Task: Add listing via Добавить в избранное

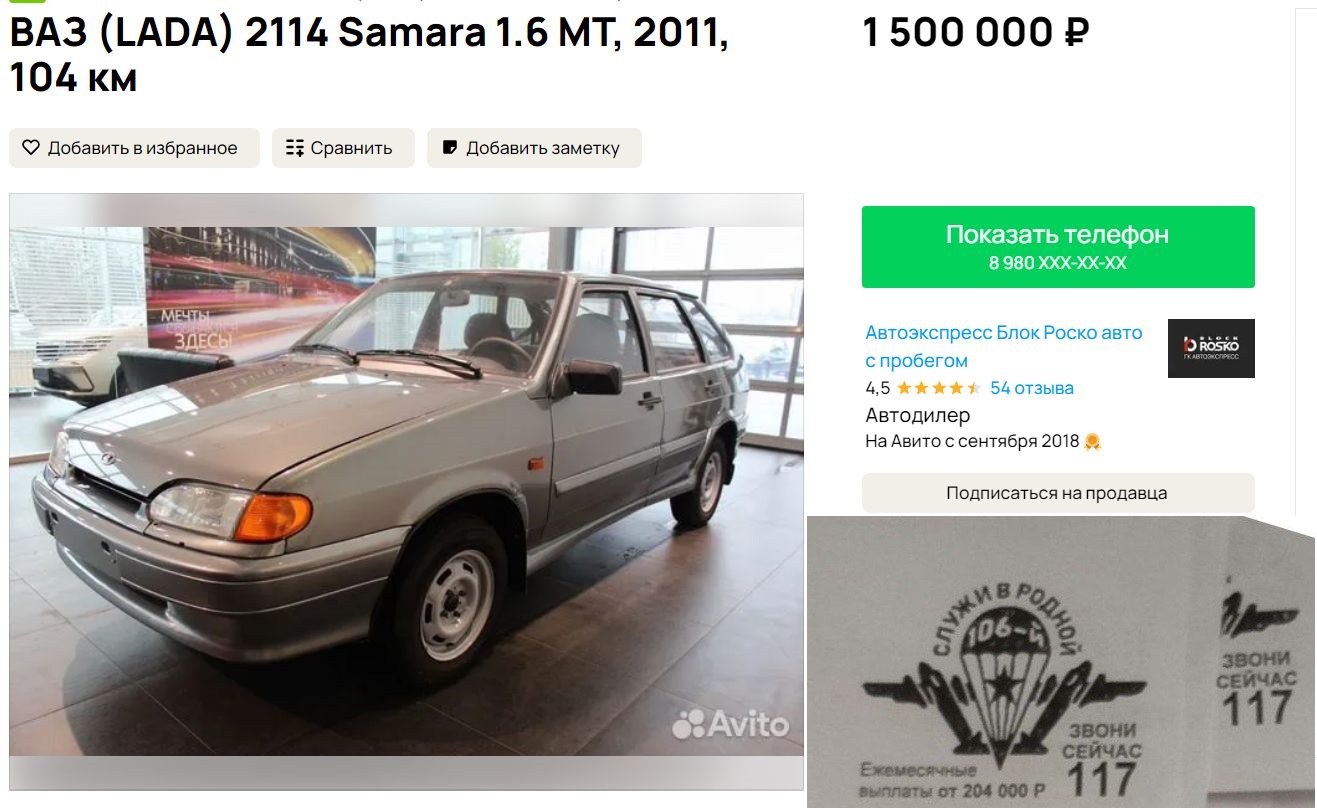Action: pyautogui.click(x=134, y=148)
